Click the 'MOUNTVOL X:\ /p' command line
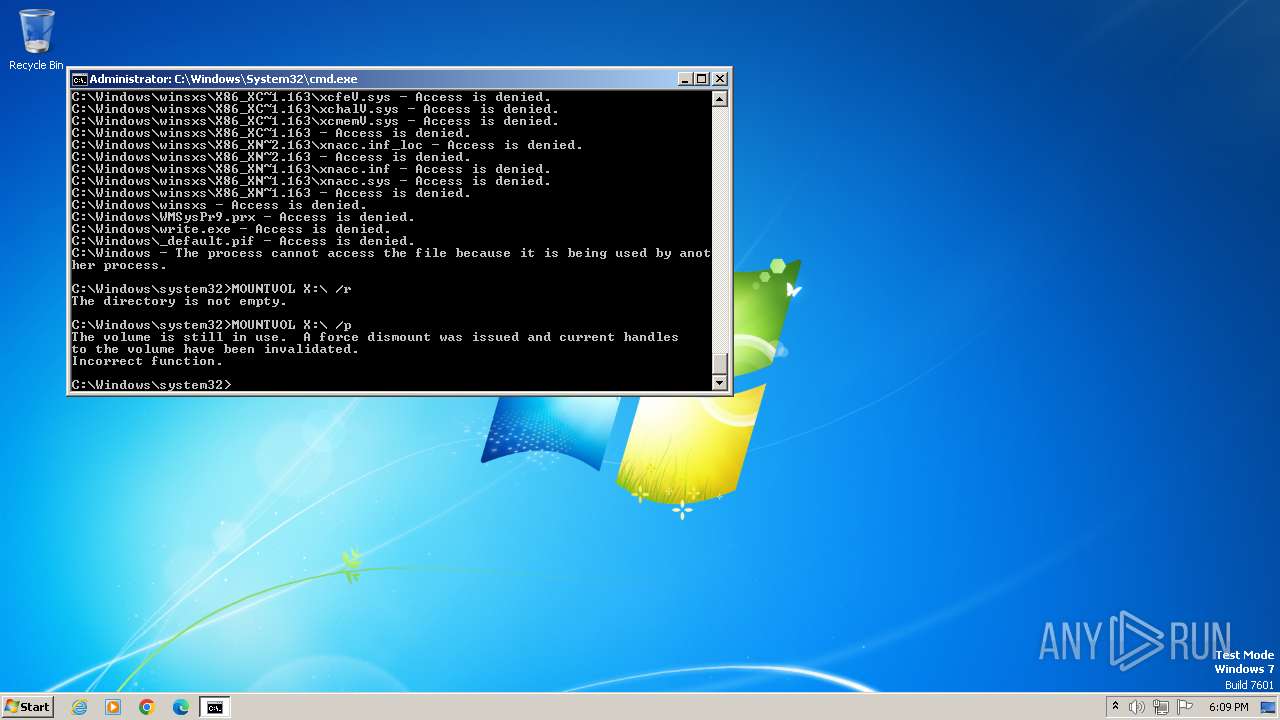Screen dimensions: 1280x720 pyautogui.click(x=212, y=325)
